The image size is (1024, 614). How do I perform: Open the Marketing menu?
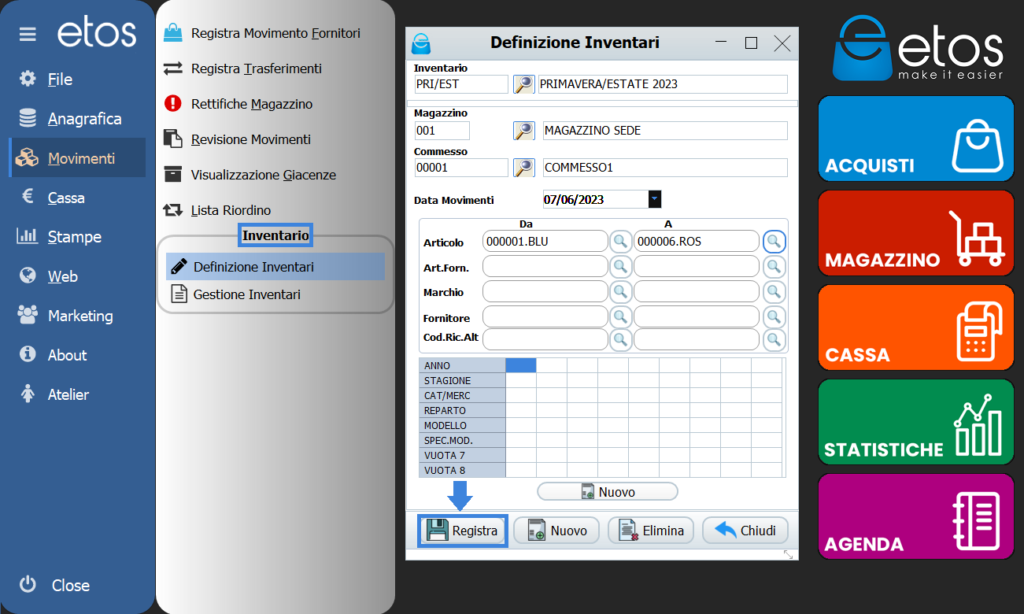(80, 315)
